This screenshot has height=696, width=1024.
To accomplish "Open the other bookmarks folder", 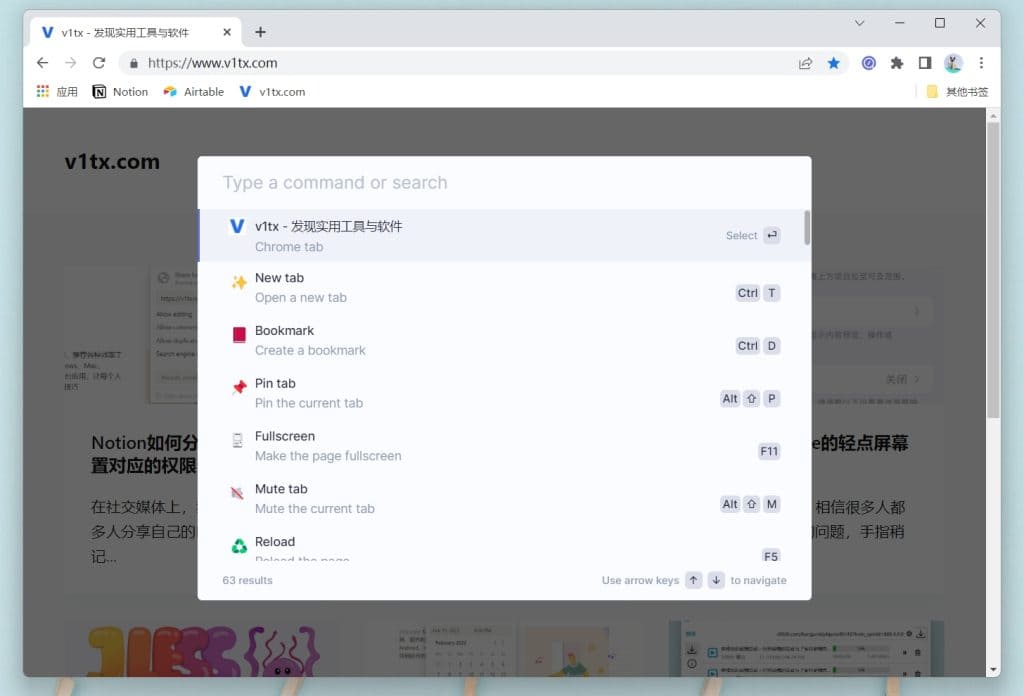I will pos(957,91).
